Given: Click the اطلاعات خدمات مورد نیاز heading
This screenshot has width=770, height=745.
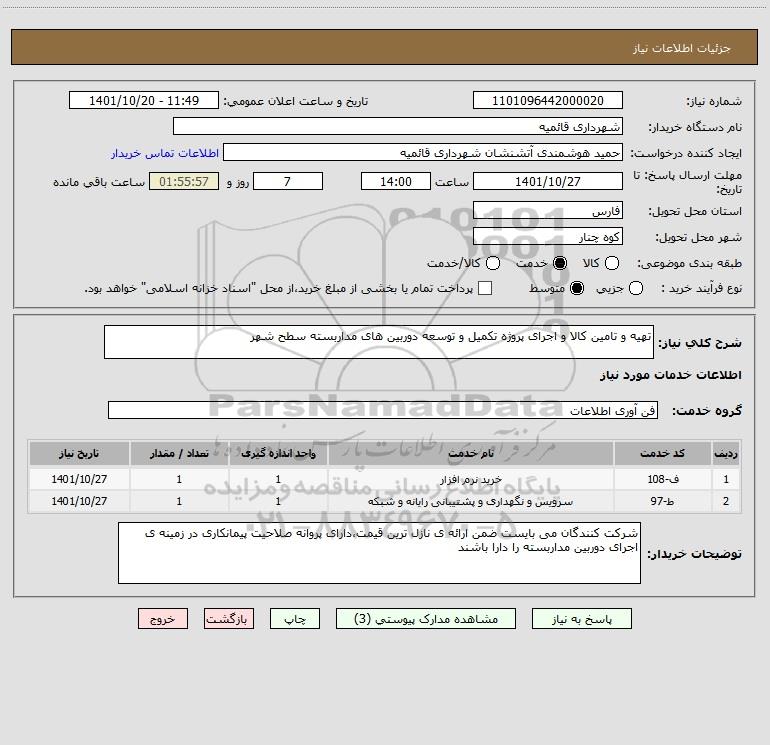Looking at the screenshot, I should [x=671, y=375].
